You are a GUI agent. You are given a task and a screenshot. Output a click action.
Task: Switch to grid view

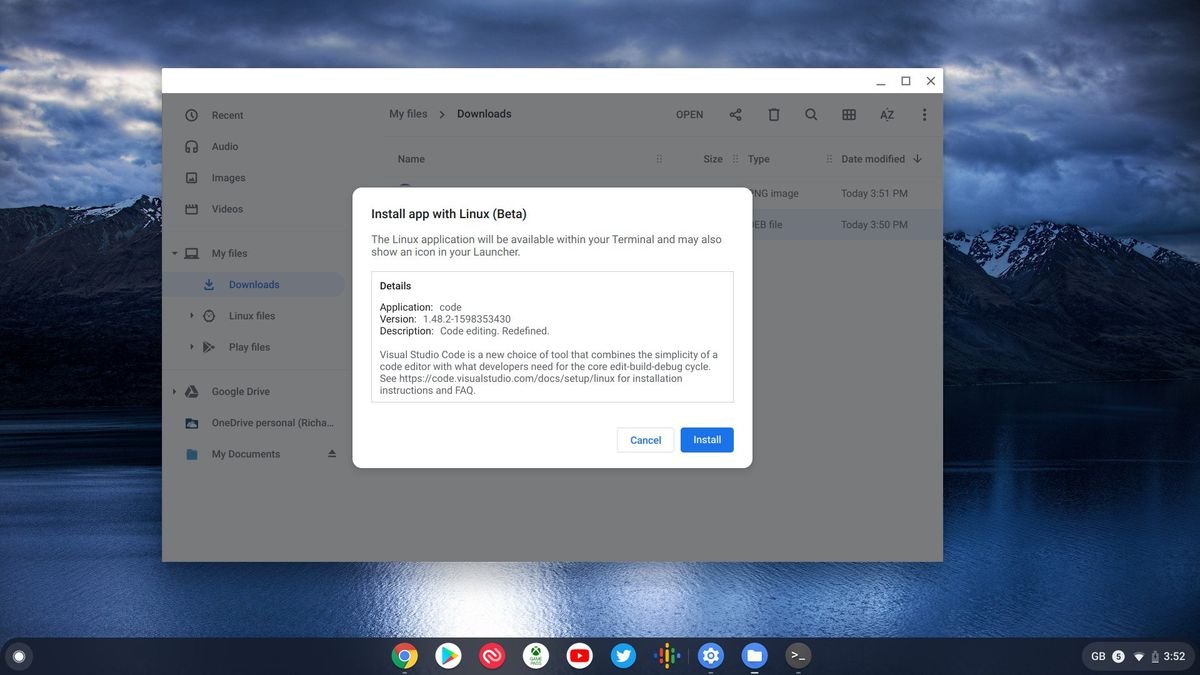(x=848, y=114)
